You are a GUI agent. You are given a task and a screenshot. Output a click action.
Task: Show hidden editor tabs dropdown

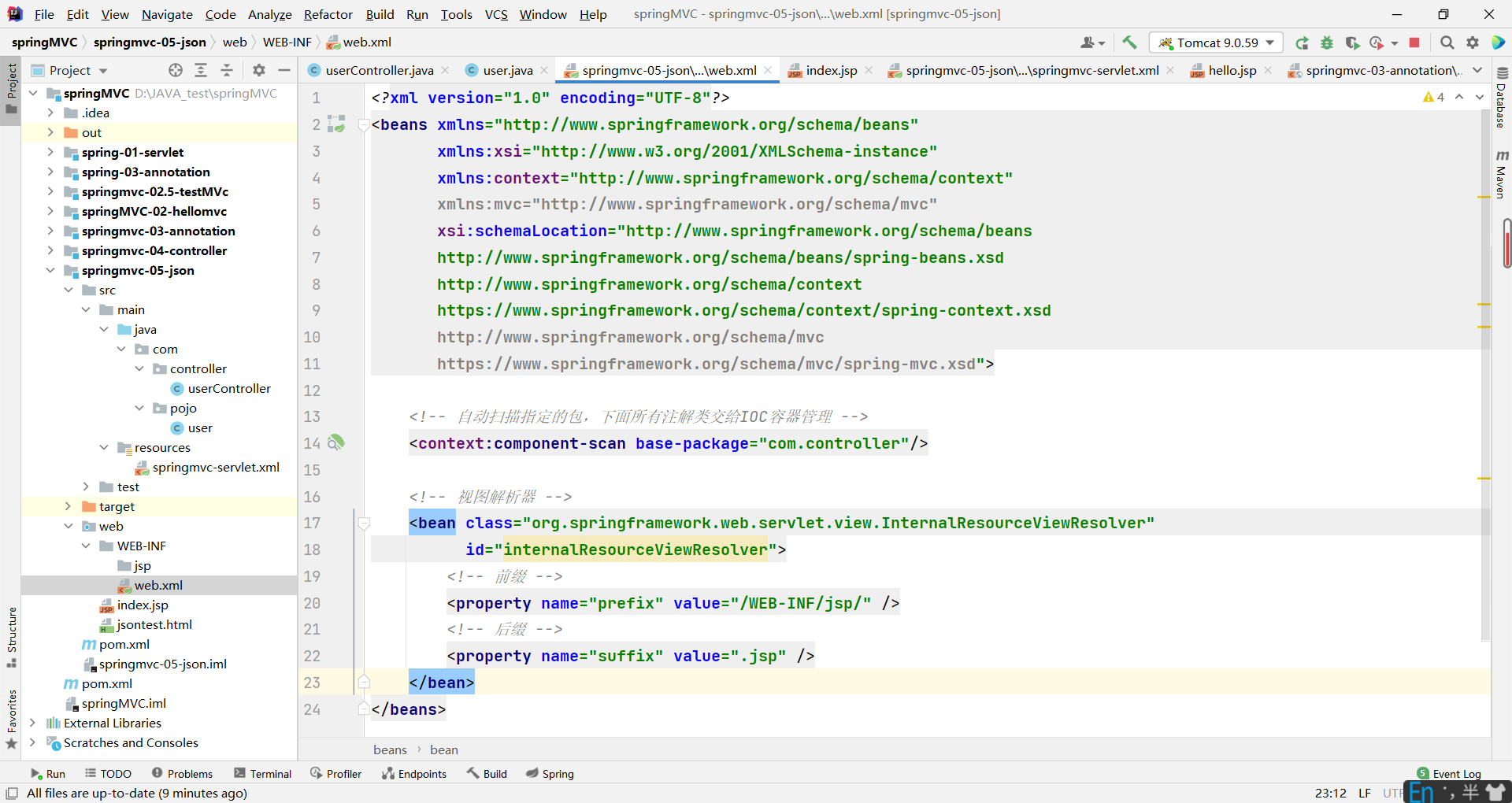[1477, 70]
